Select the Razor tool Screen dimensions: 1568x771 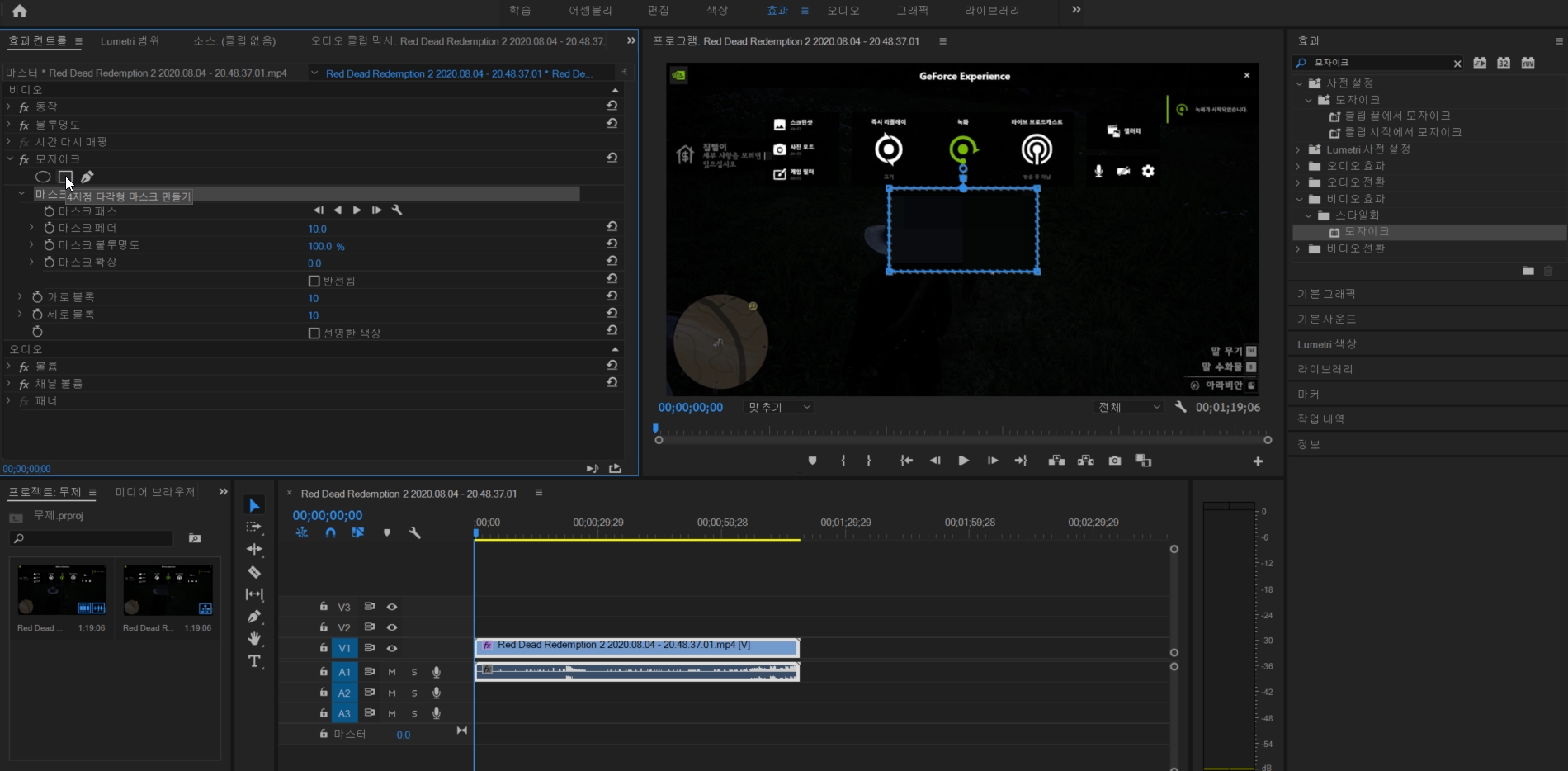(254, 572)
